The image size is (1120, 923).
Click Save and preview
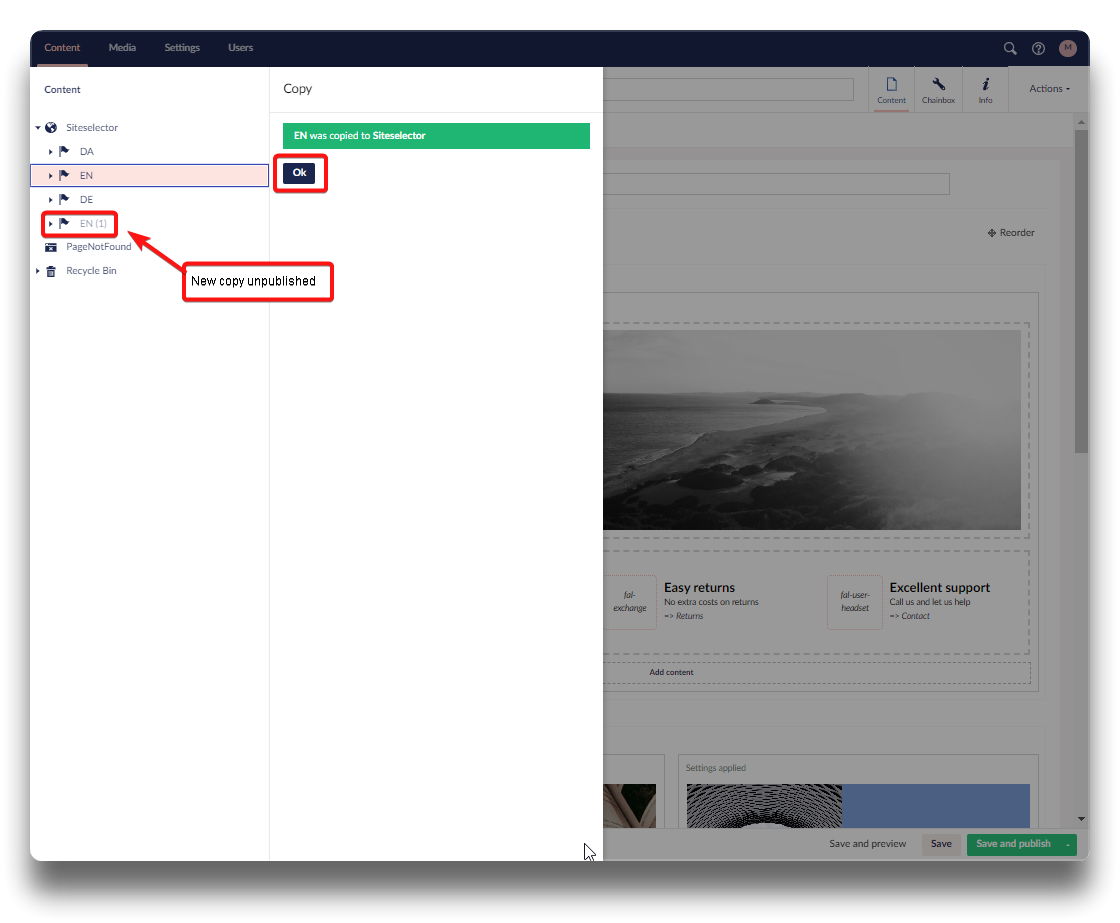pos(867,844)
